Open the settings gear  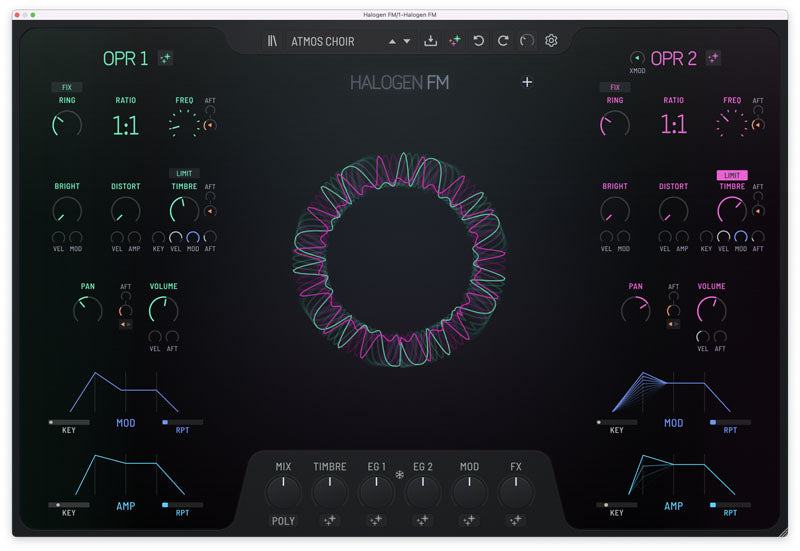[551, 40]
